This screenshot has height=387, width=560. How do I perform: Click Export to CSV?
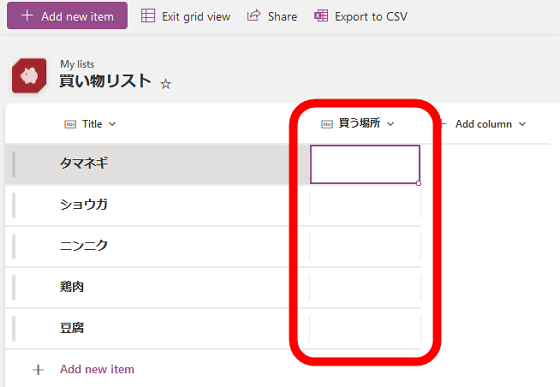[360, 16]
